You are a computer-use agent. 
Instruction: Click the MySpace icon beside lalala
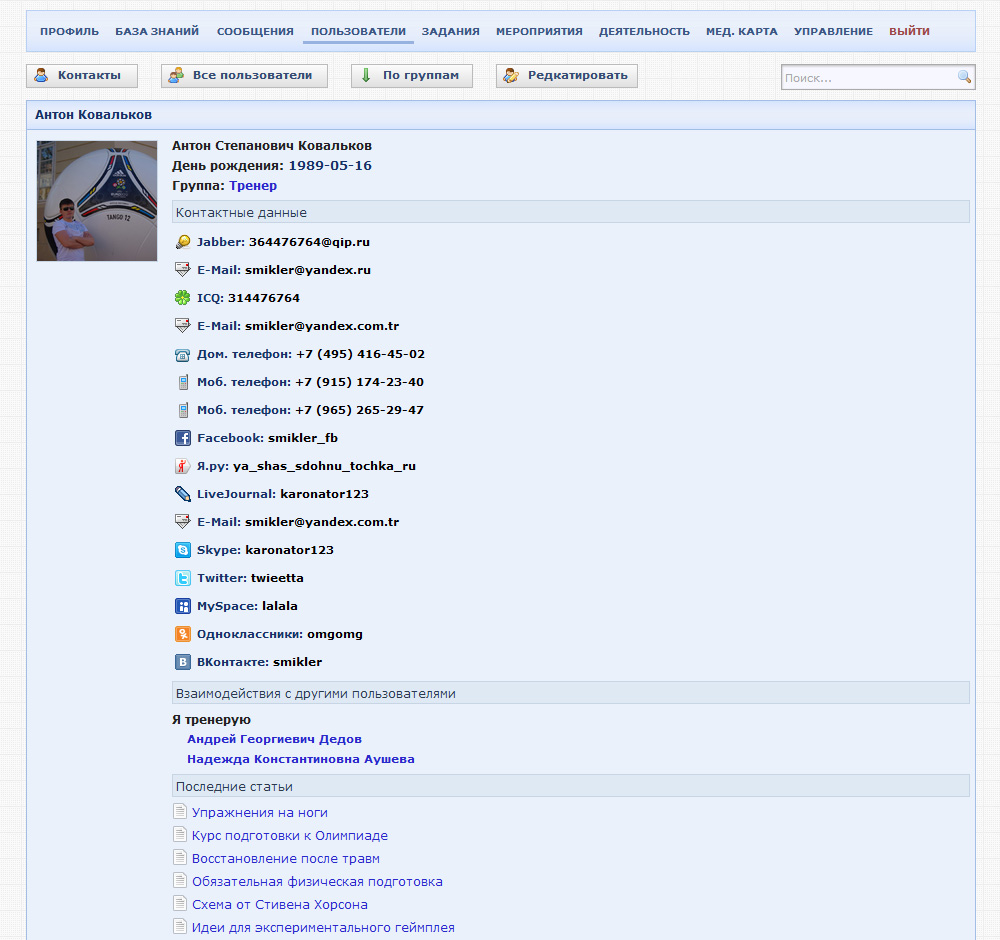(183, 606)
